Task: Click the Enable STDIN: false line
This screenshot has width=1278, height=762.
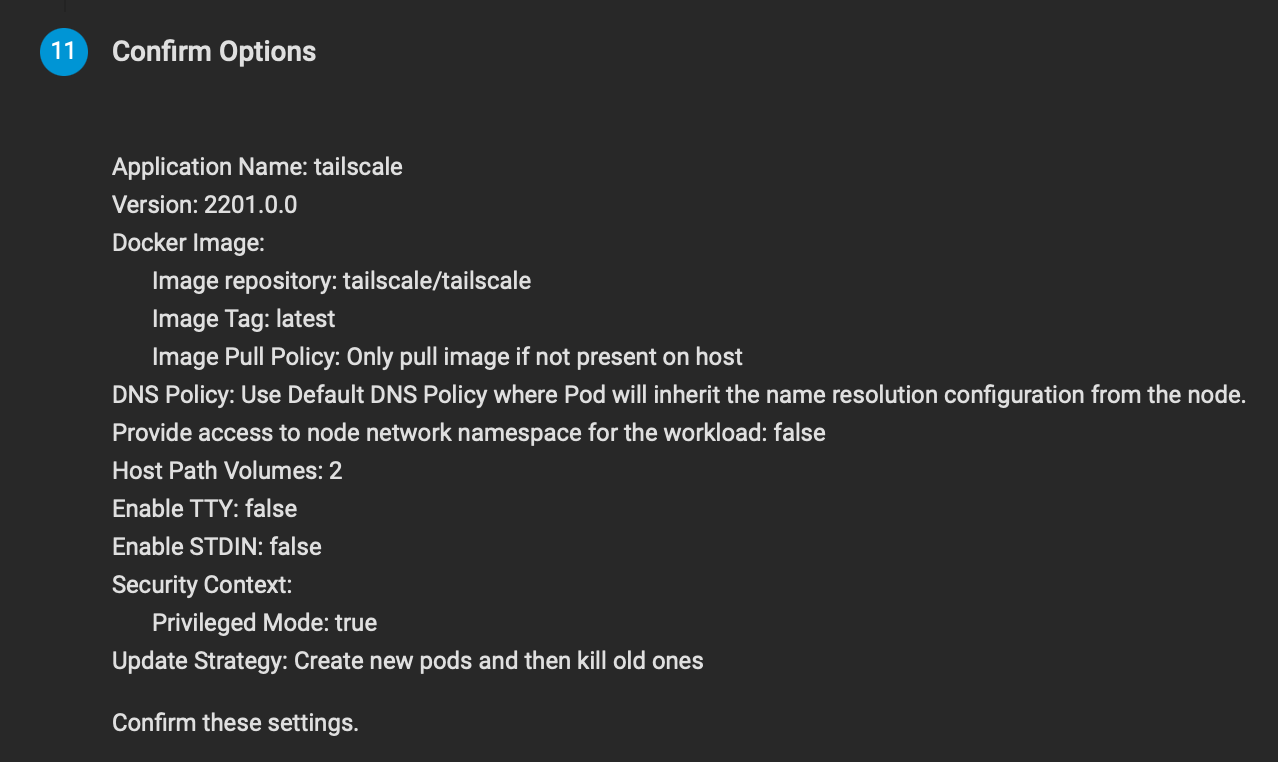Action: click(217, 547)
